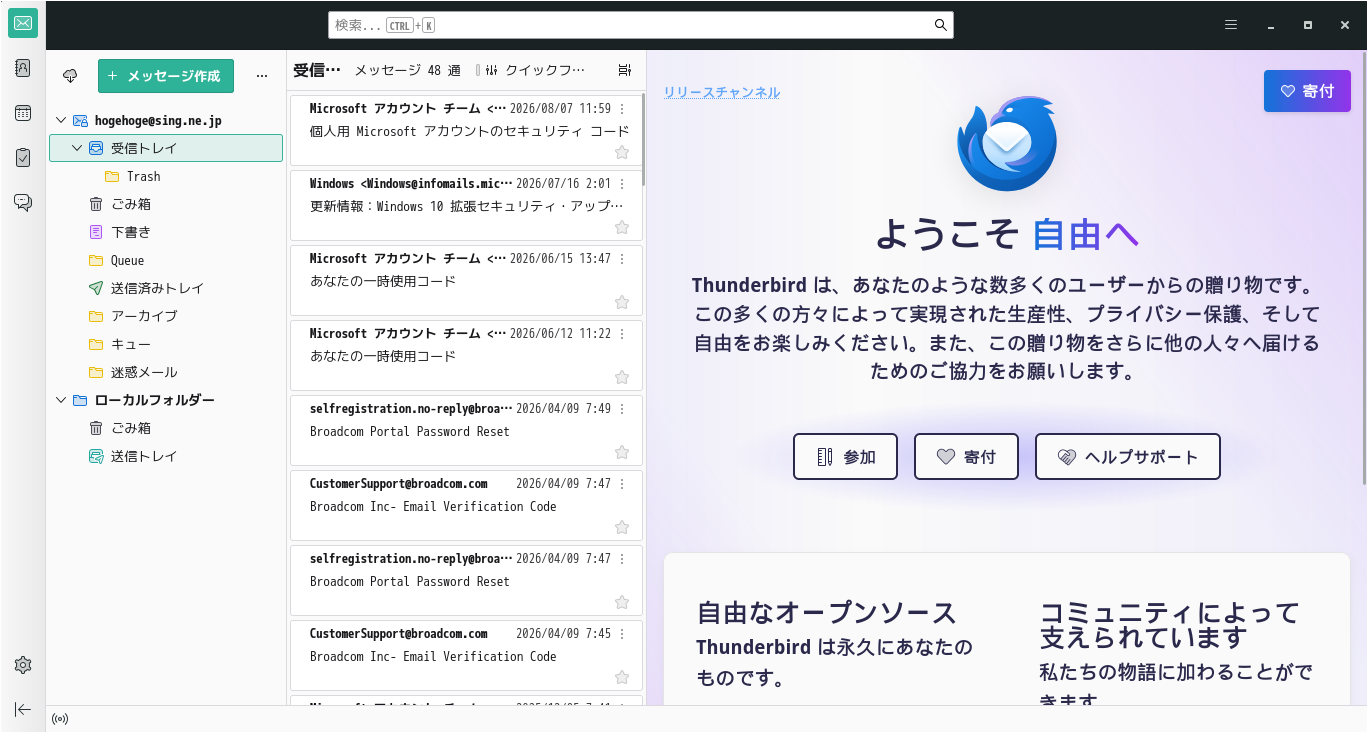
Task: Open message list display options
Action: click(625, 70)
